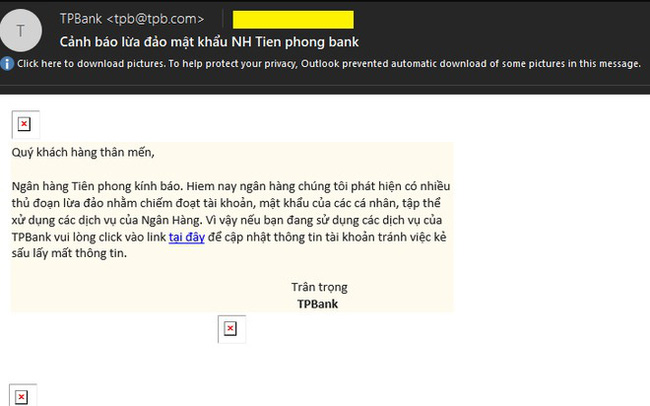
Task: Click the last line 'sấu lấy mất thông tin'
Action: click(69, 253)
